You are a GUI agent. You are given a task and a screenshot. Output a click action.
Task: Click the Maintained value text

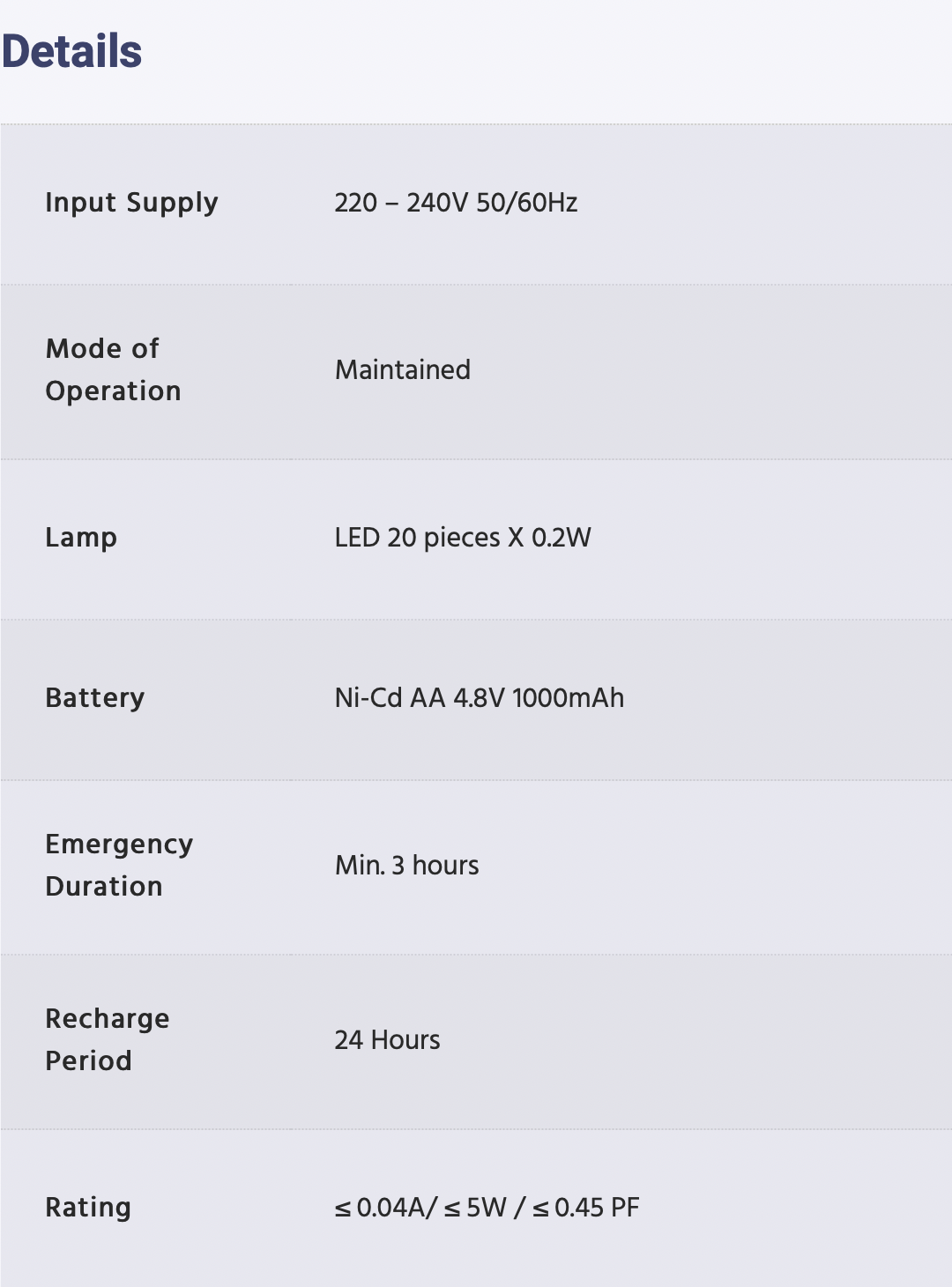point(403,369)
